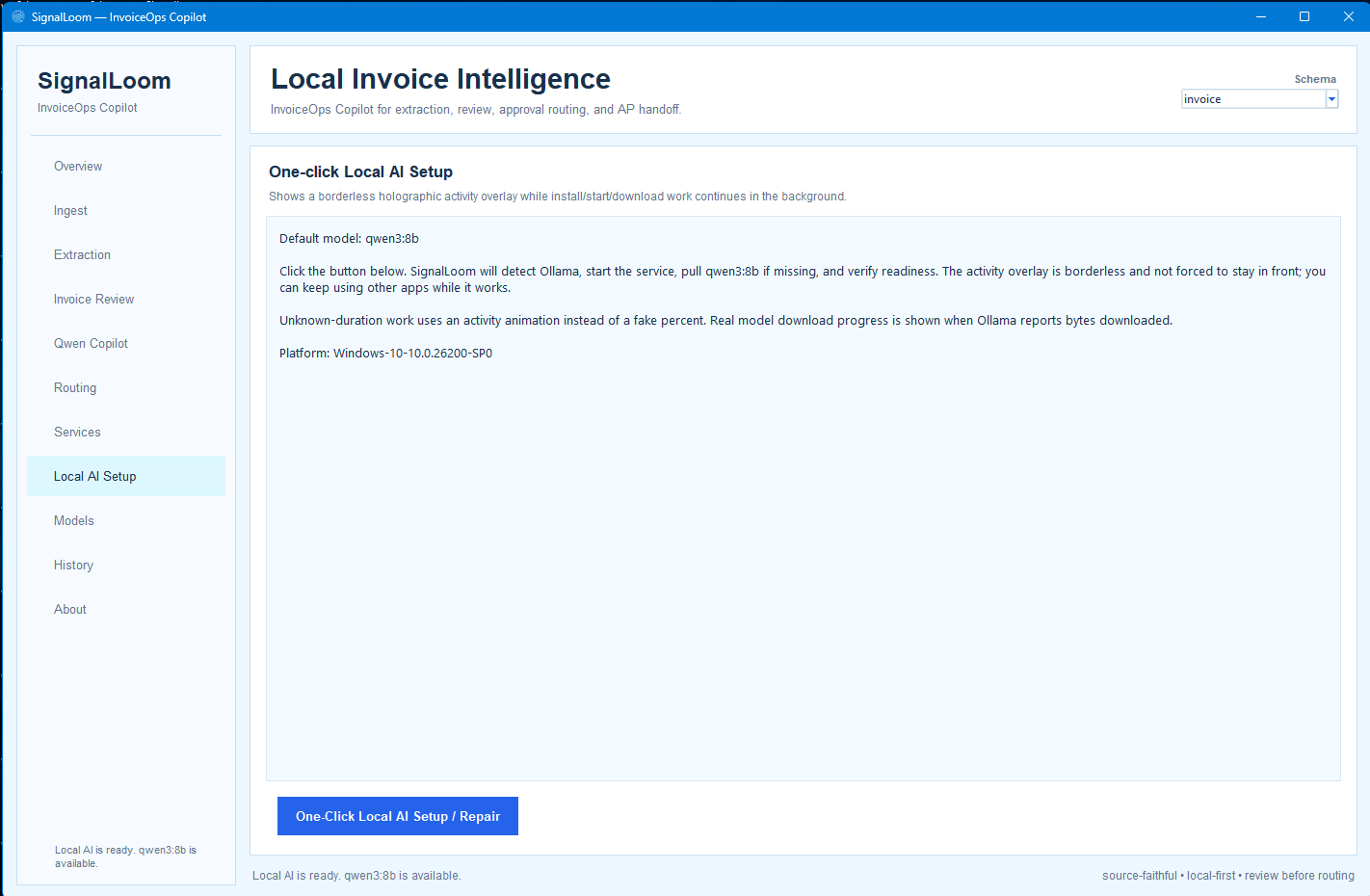
Task: Go to the Ingest page
Action: 126,210
